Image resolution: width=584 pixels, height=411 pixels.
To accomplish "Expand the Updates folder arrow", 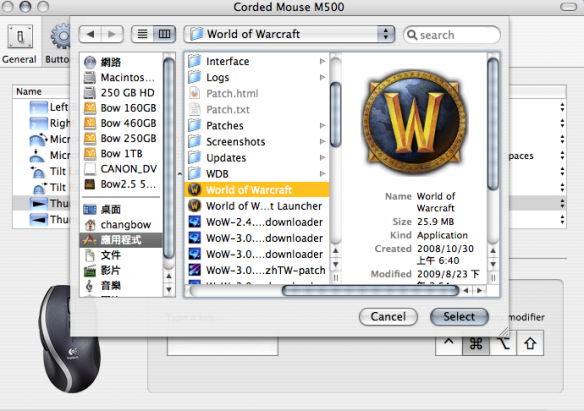I will tap(323, 157).
